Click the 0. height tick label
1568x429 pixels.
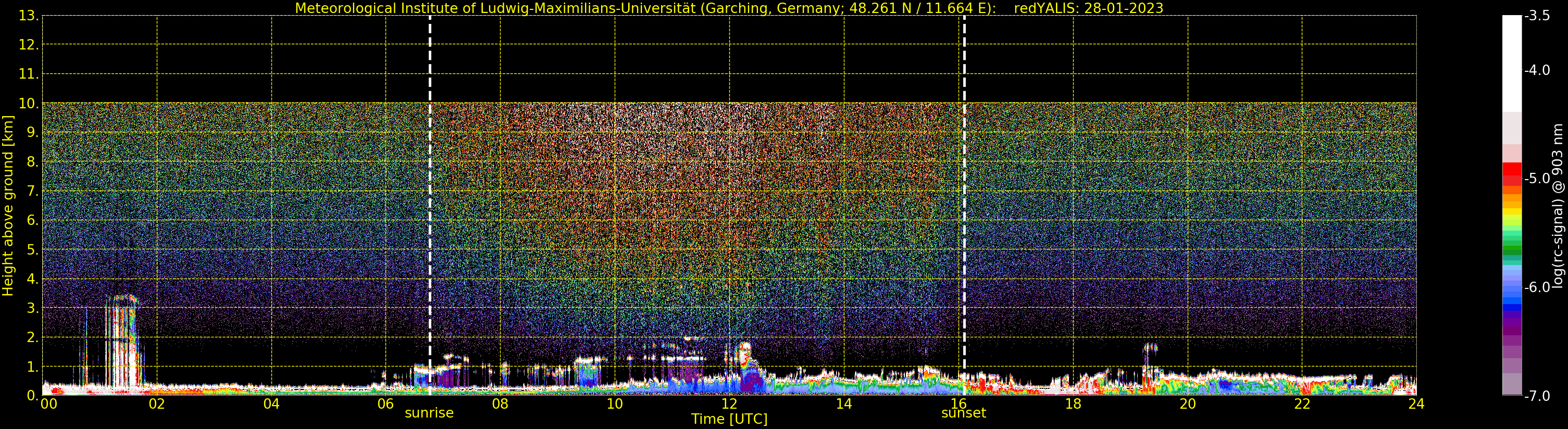tap(32, 396)
